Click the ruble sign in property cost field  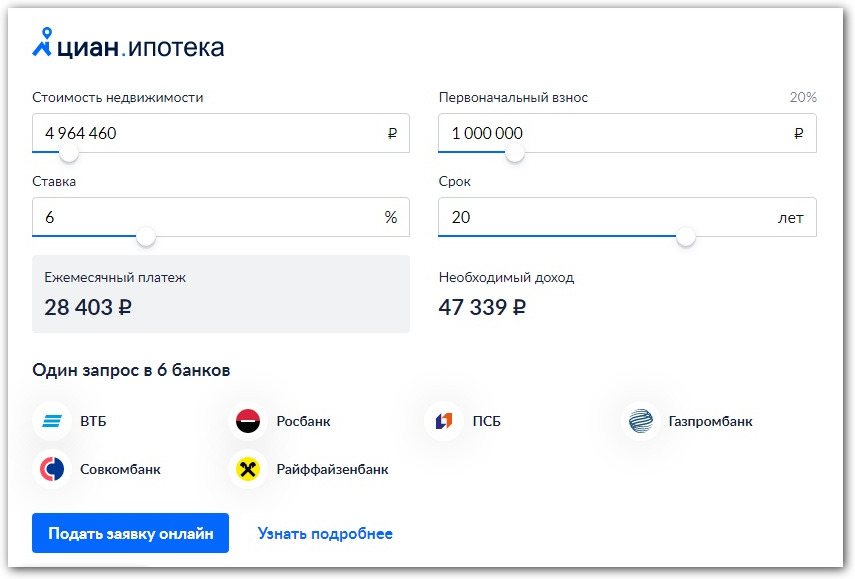pos(392,134)
